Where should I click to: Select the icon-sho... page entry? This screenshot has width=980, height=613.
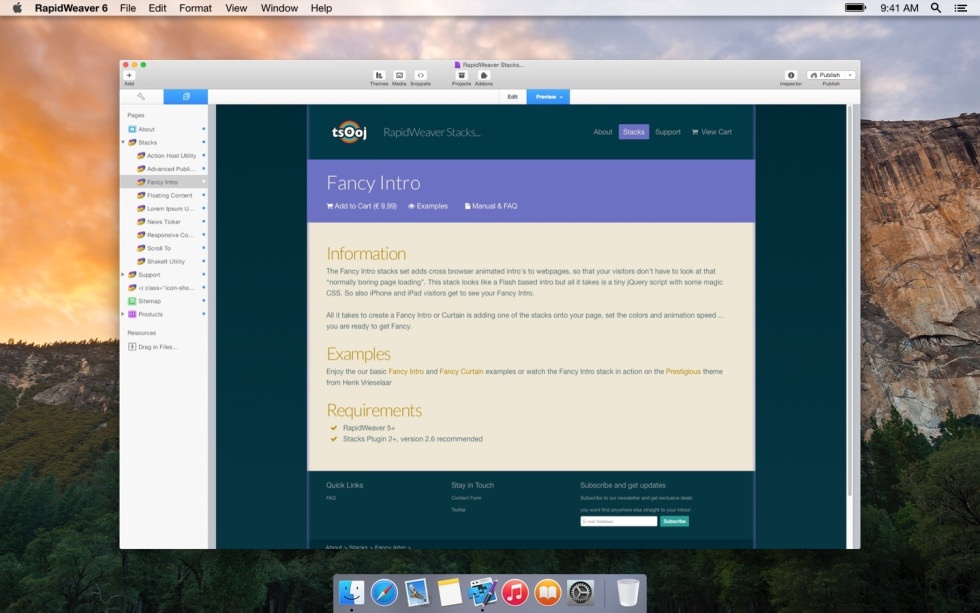click(x=166, y=288)
